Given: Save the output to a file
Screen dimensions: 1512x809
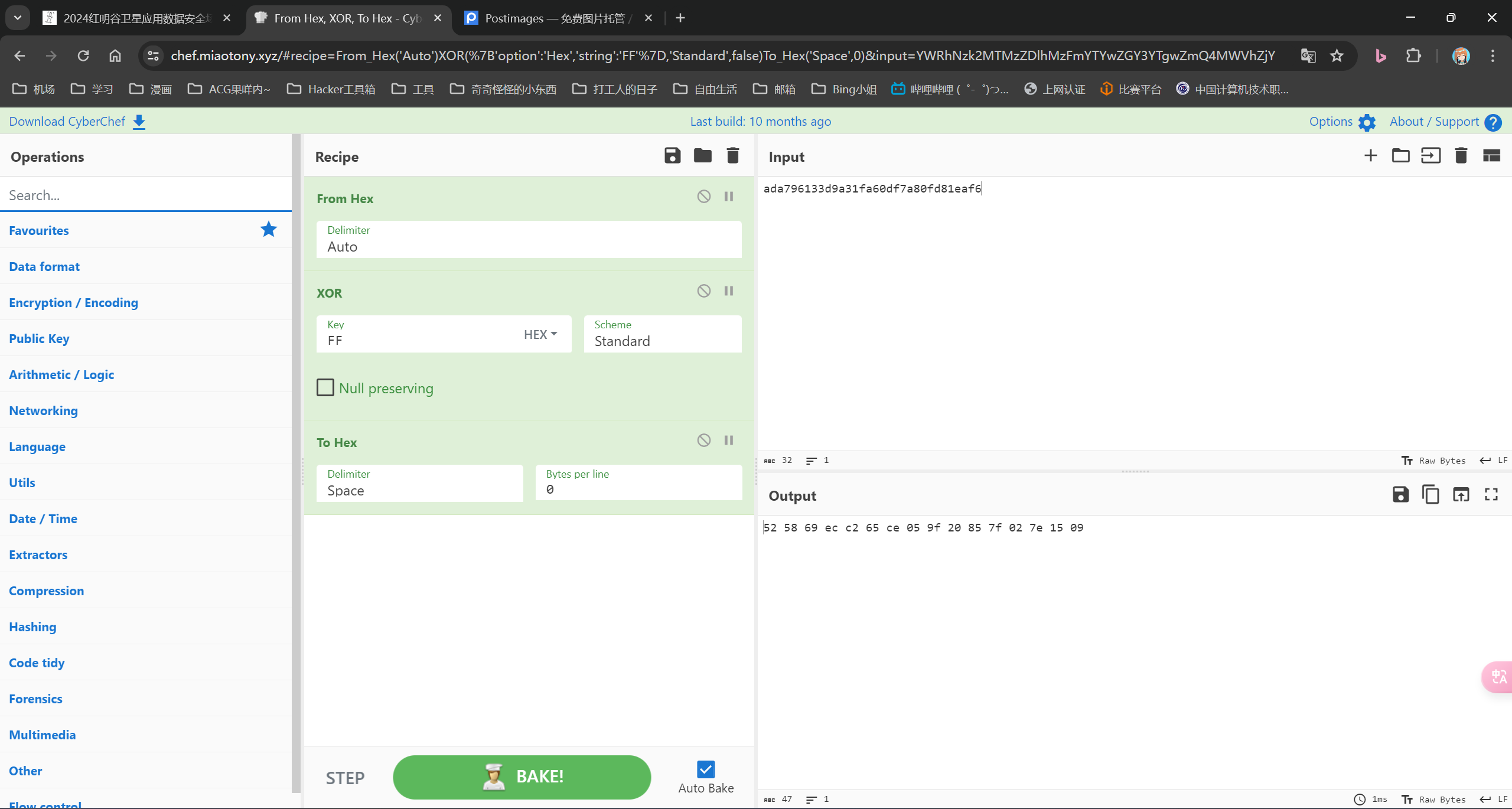Looking at the screenshot, I should [x=1400, y=495].
